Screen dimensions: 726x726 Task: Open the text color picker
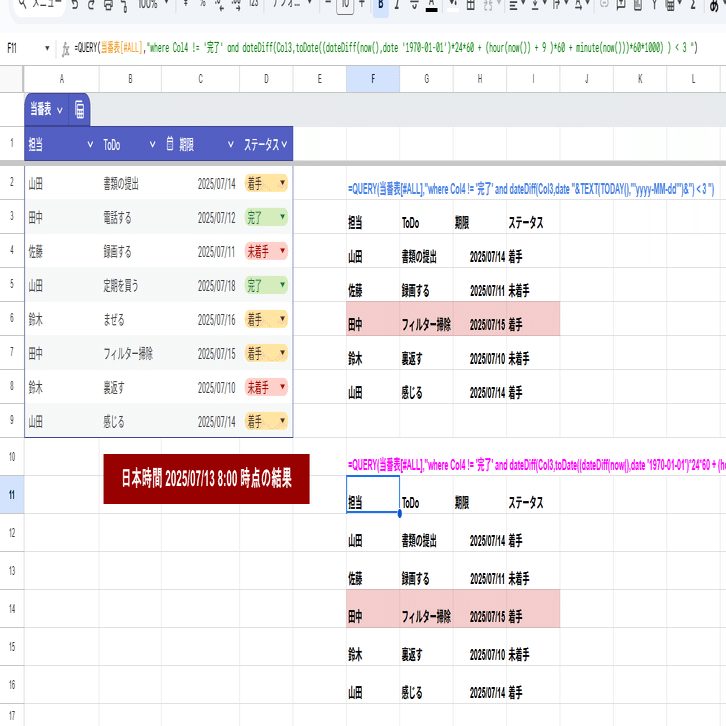(x=432, y=6)
